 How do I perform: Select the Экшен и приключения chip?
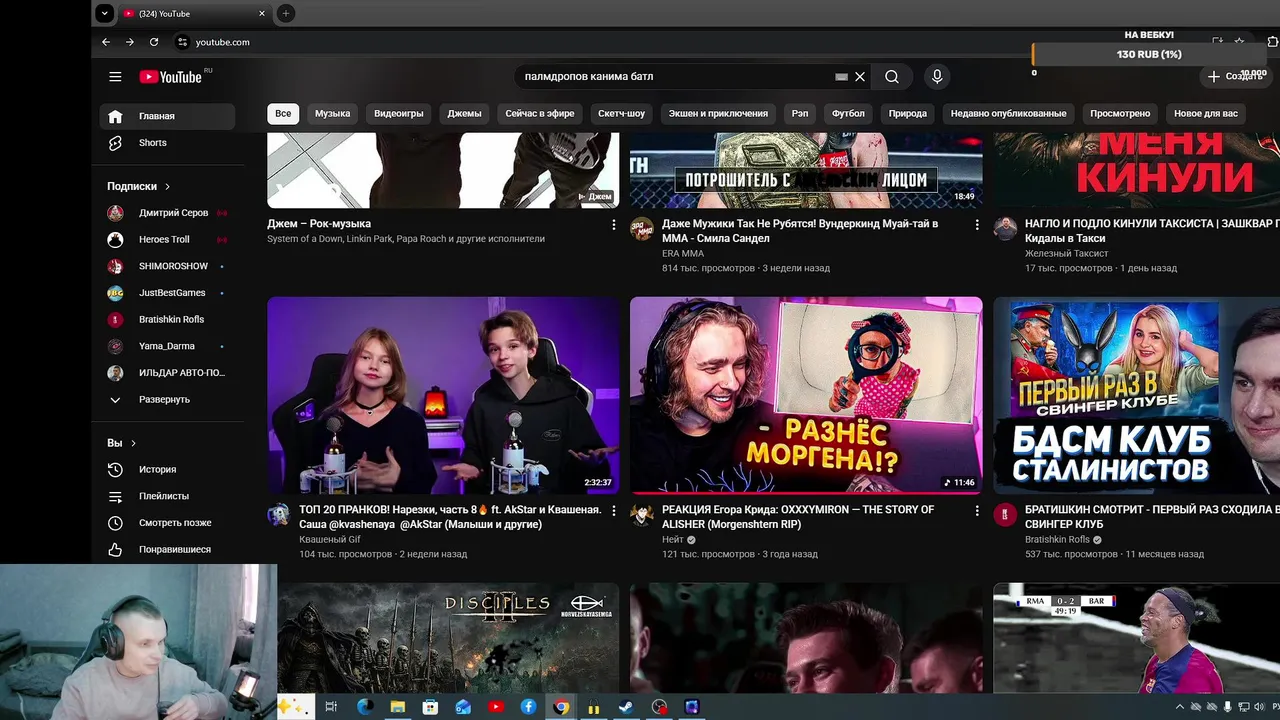pyautogui.click(x=718, y=113)
